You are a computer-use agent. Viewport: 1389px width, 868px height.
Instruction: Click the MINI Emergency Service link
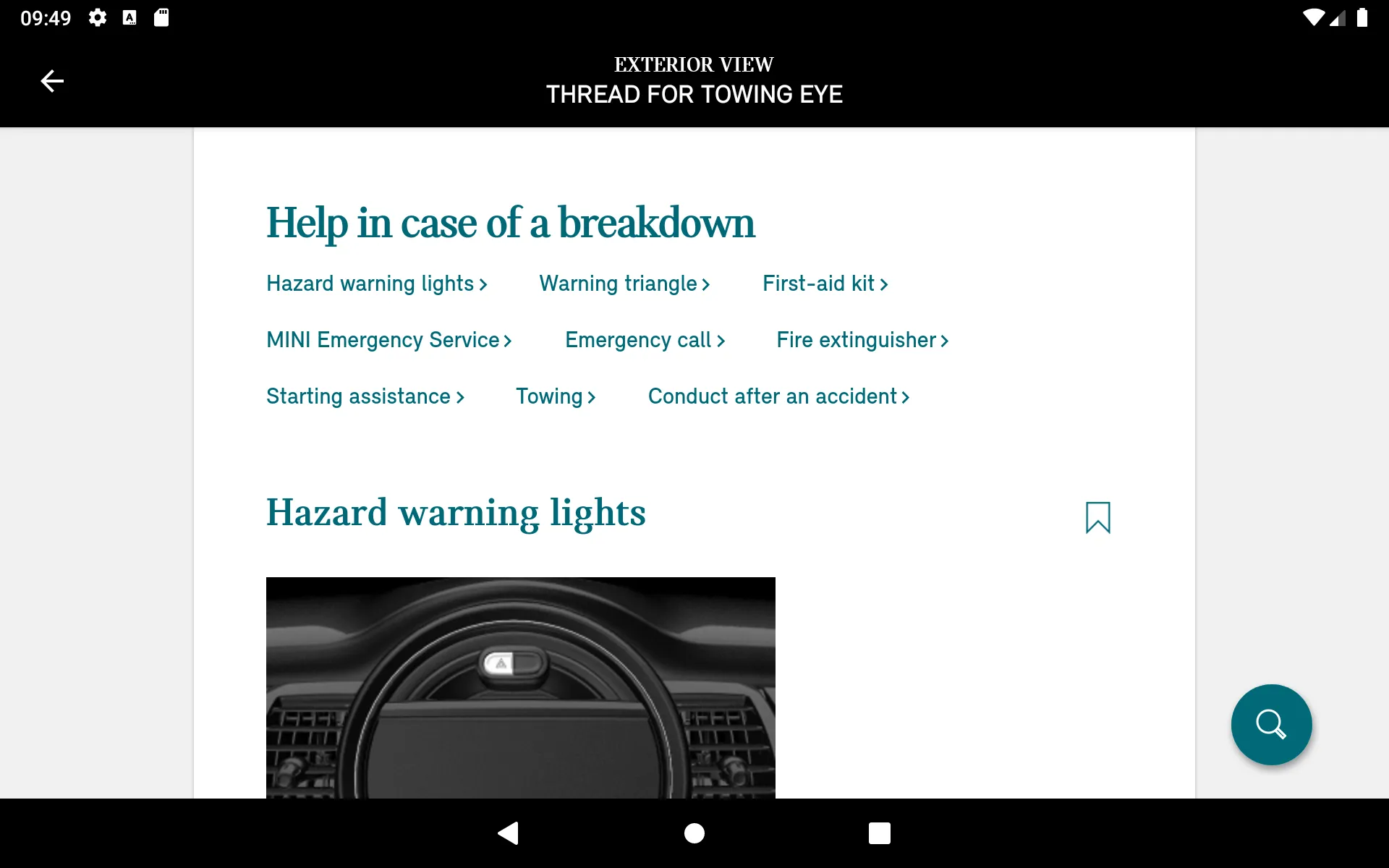(x=389, y=340)
